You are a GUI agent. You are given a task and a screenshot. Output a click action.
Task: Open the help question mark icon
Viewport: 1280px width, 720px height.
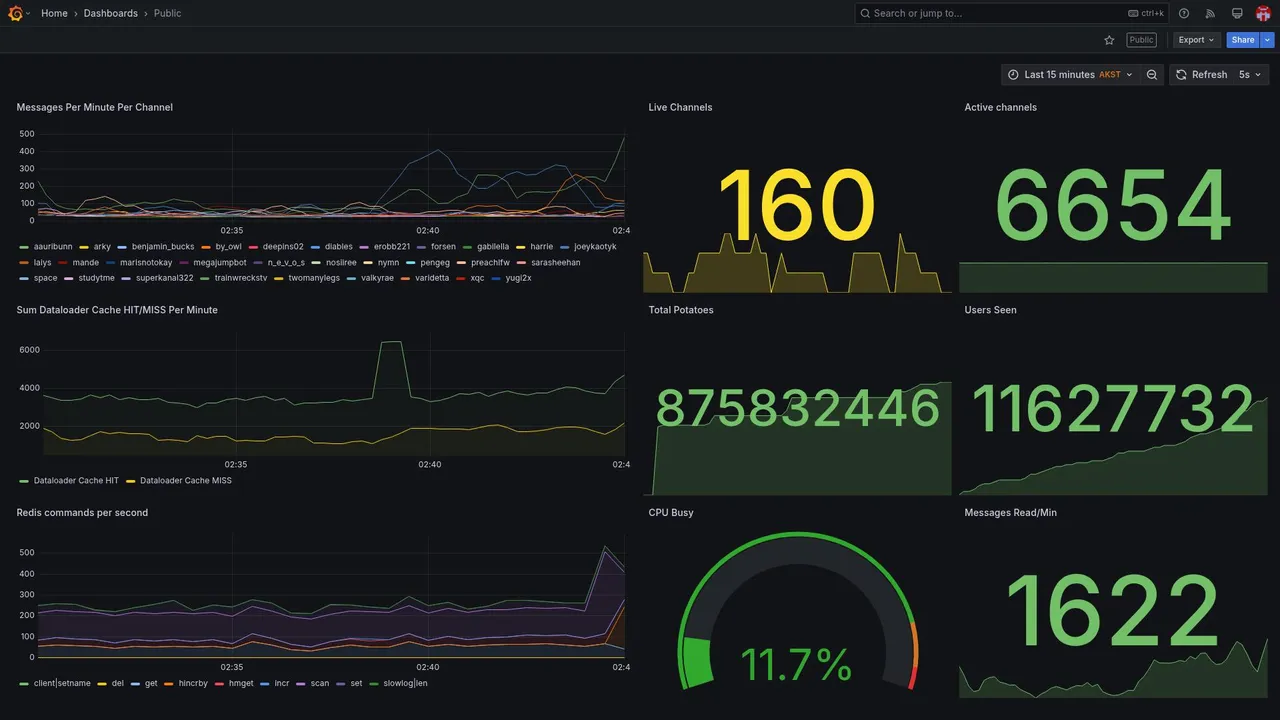click(x=1184, y=13)
